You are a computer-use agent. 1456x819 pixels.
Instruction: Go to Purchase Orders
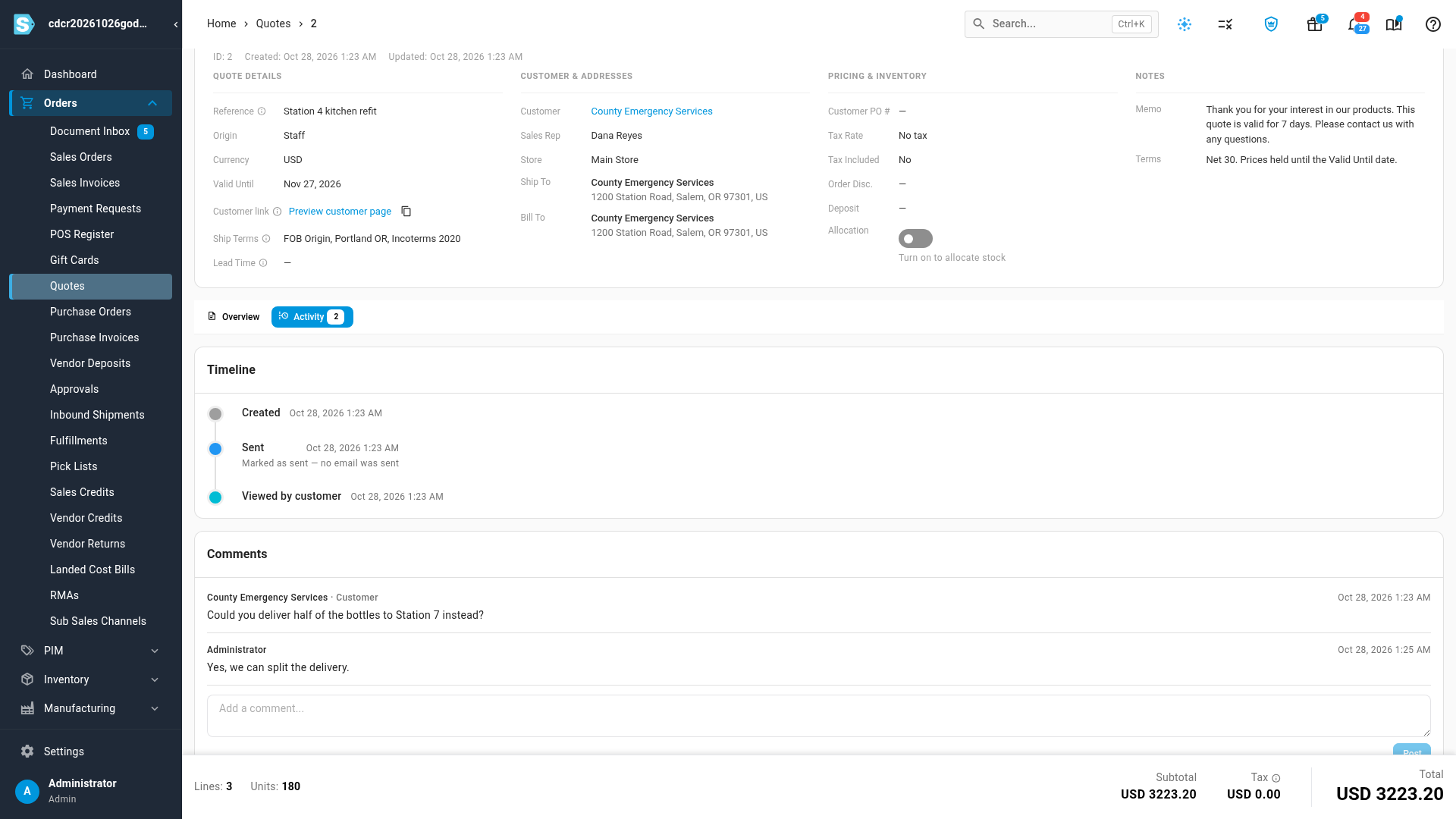click(x=91, y=312)
